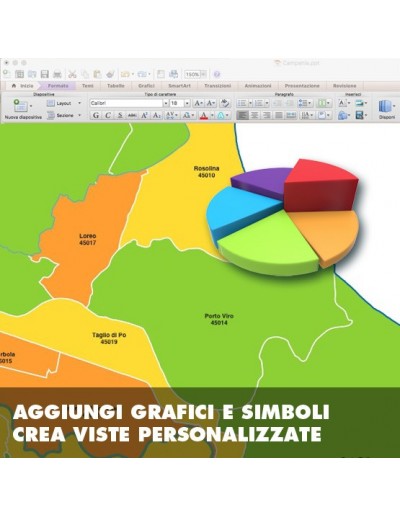Click the Paste clipboard icon

click(x=97, y=74)
